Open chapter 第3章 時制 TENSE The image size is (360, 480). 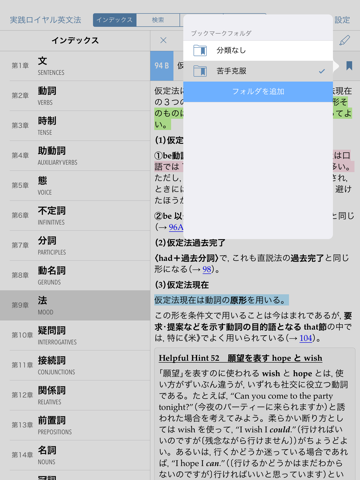click(x=75, y=126)
